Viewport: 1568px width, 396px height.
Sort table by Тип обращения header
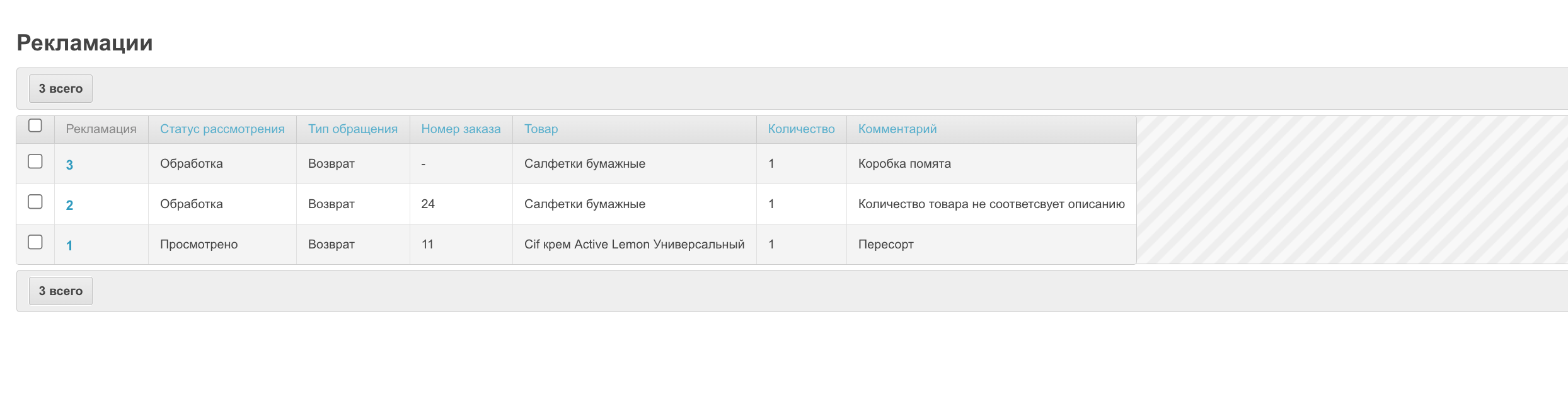352,129
